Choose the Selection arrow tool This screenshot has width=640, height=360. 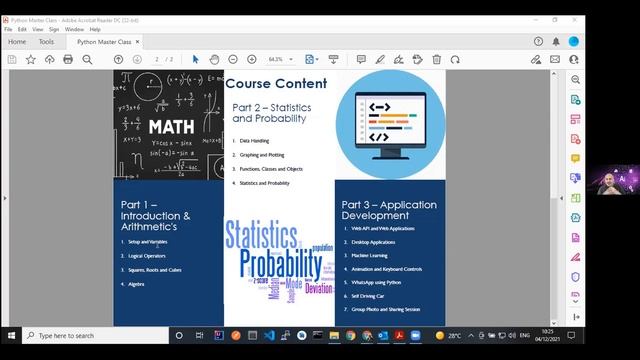196,60
